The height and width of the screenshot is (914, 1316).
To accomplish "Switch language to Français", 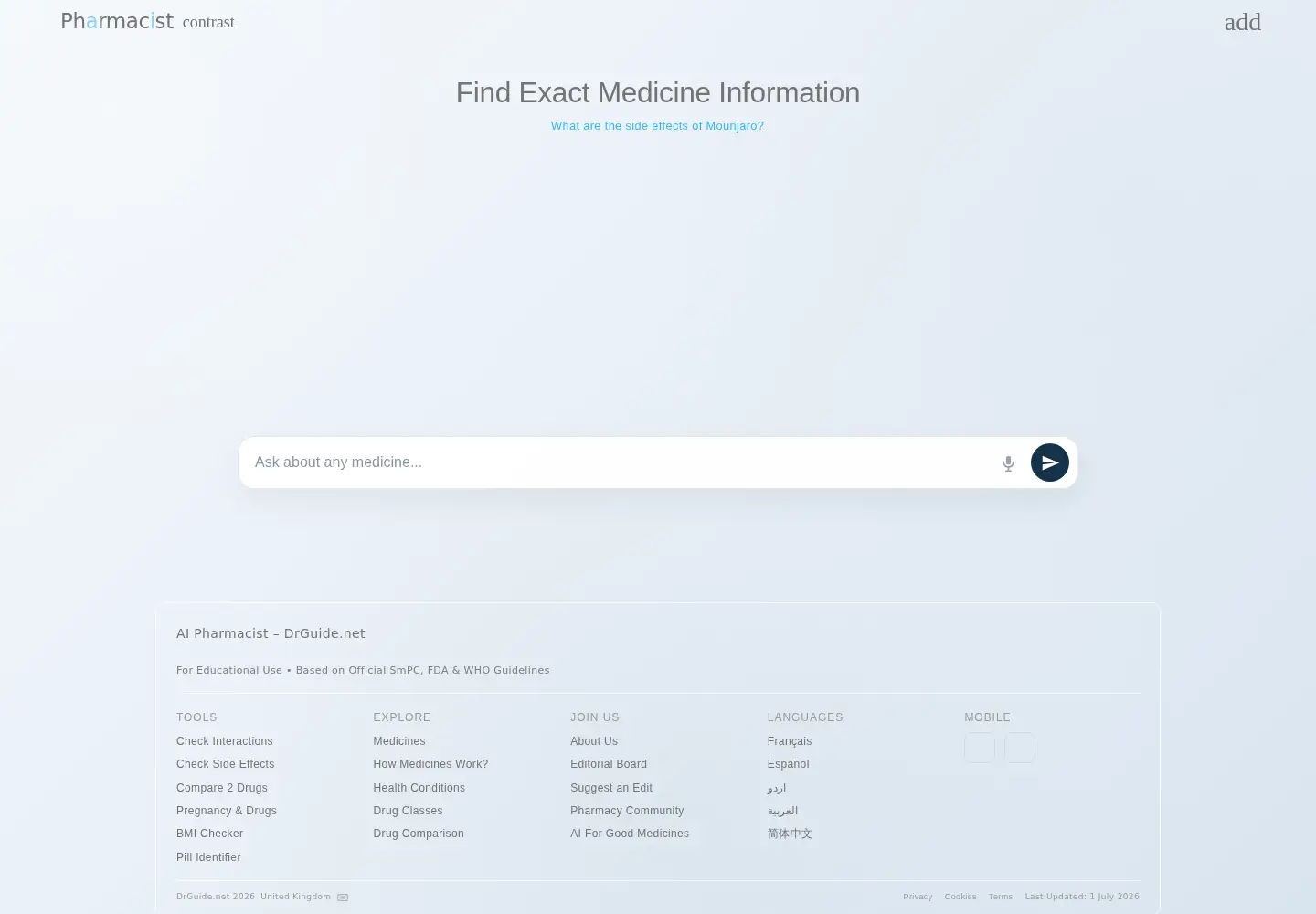I will coord(790,741).
